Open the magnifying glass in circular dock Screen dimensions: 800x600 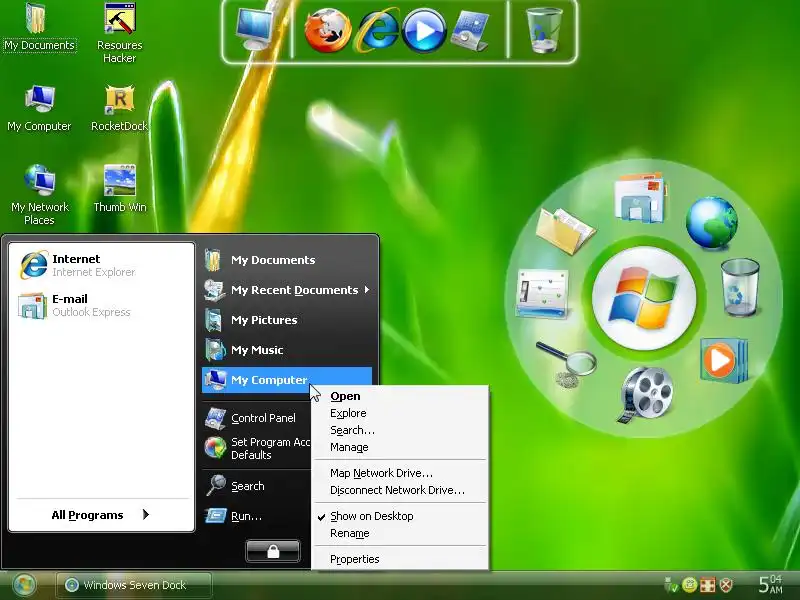(567, 363)
